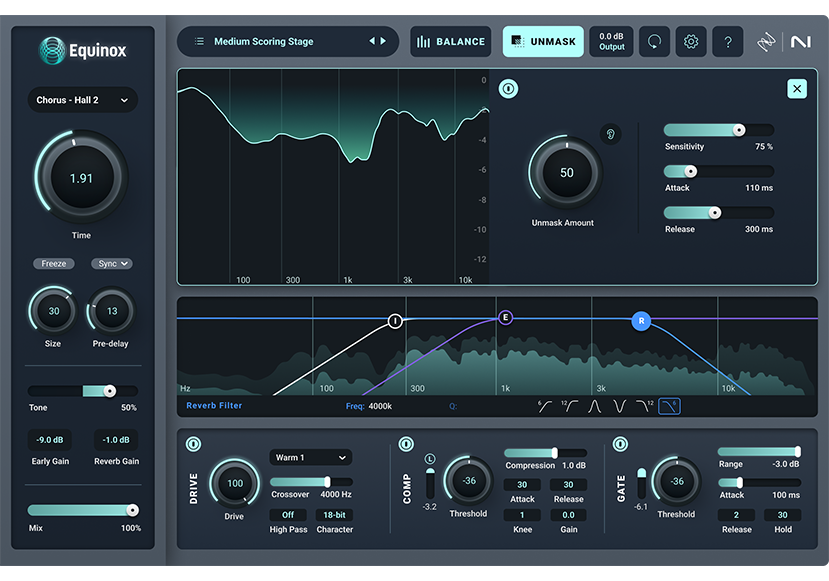This screenshot has width=829, height=581.
Task: Click the 0.0 dB Output field
Action: pos(611,41)
